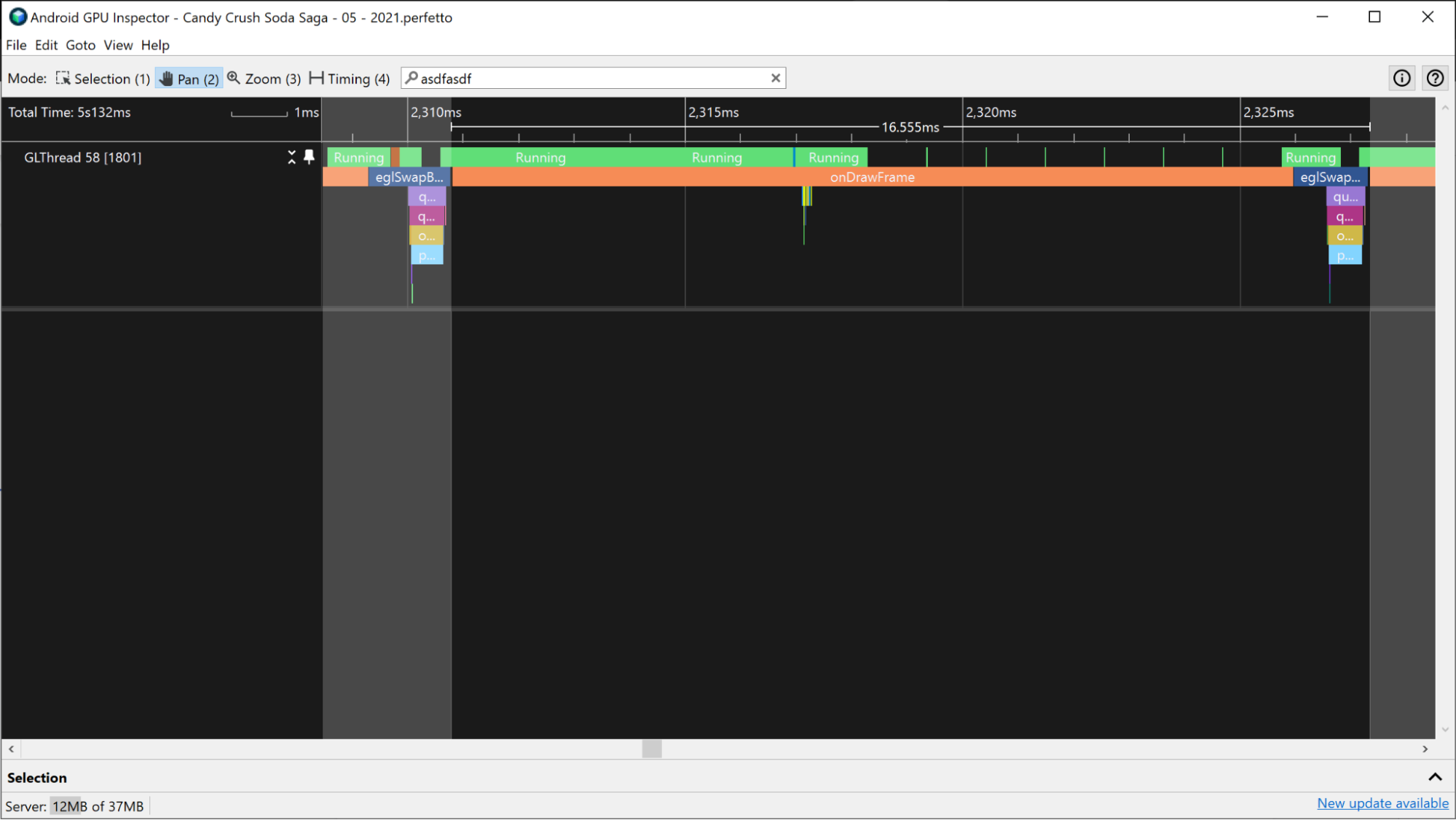
Task: Click the help/question mark icon
Action: tap(1436, 77)
